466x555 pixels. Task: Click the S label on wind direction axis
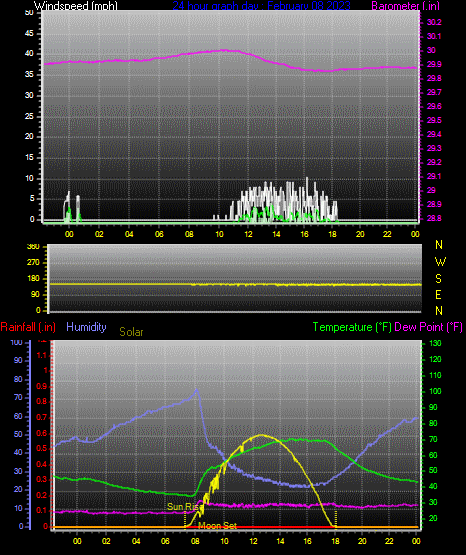point(438,279)
